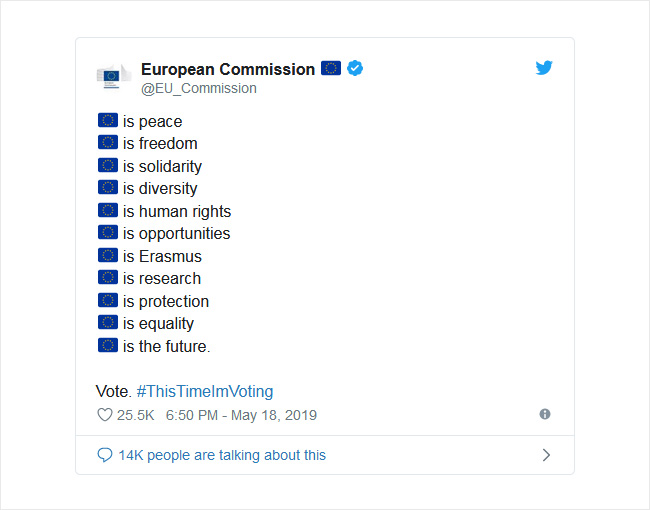Click the 25.5K likes count
This screenshot has height=510, width=650.
click(136, 415)
